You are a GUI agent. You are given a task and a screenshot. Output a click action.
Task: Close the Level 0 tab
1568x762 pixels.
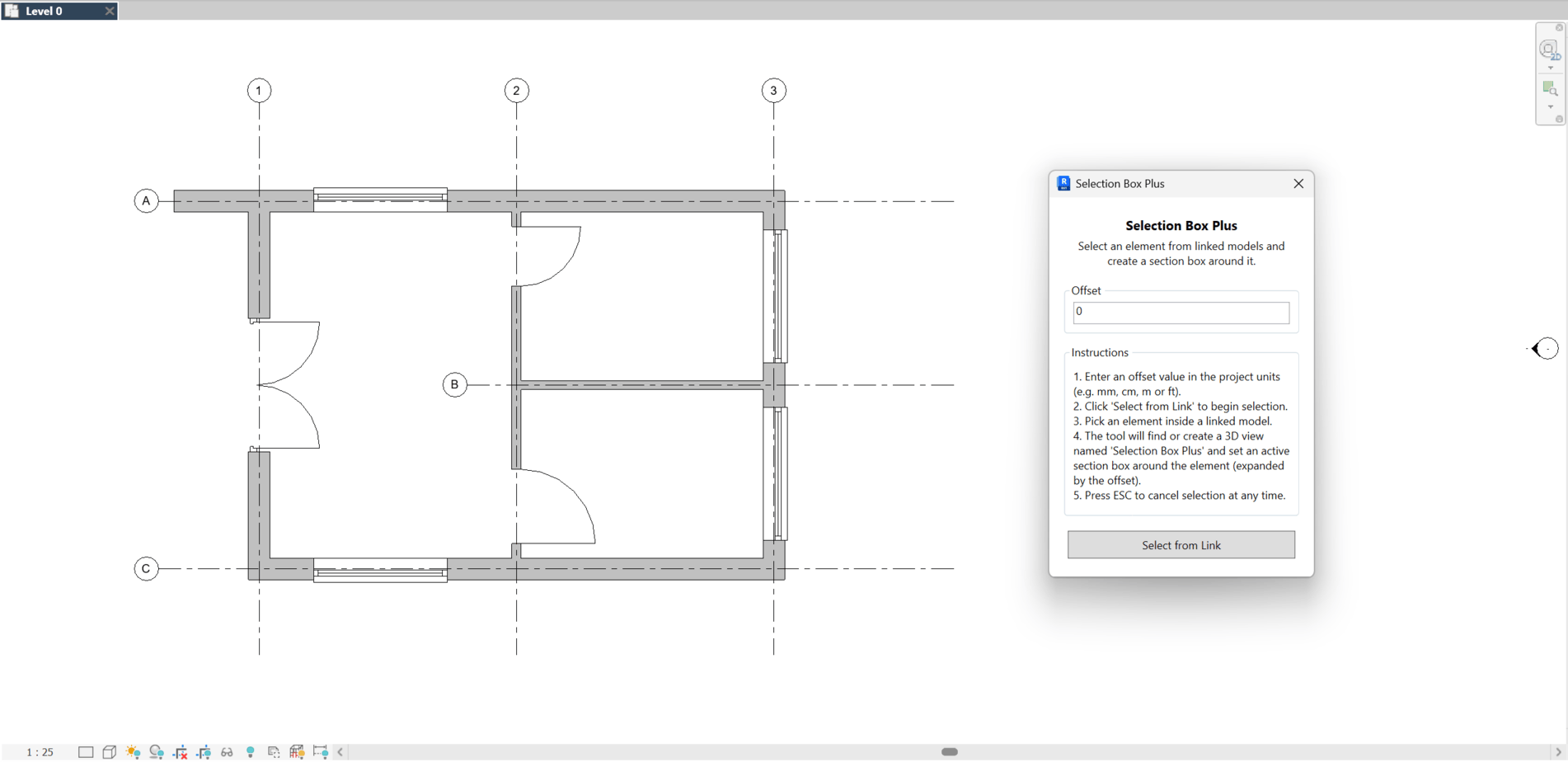tap(108, 11)
